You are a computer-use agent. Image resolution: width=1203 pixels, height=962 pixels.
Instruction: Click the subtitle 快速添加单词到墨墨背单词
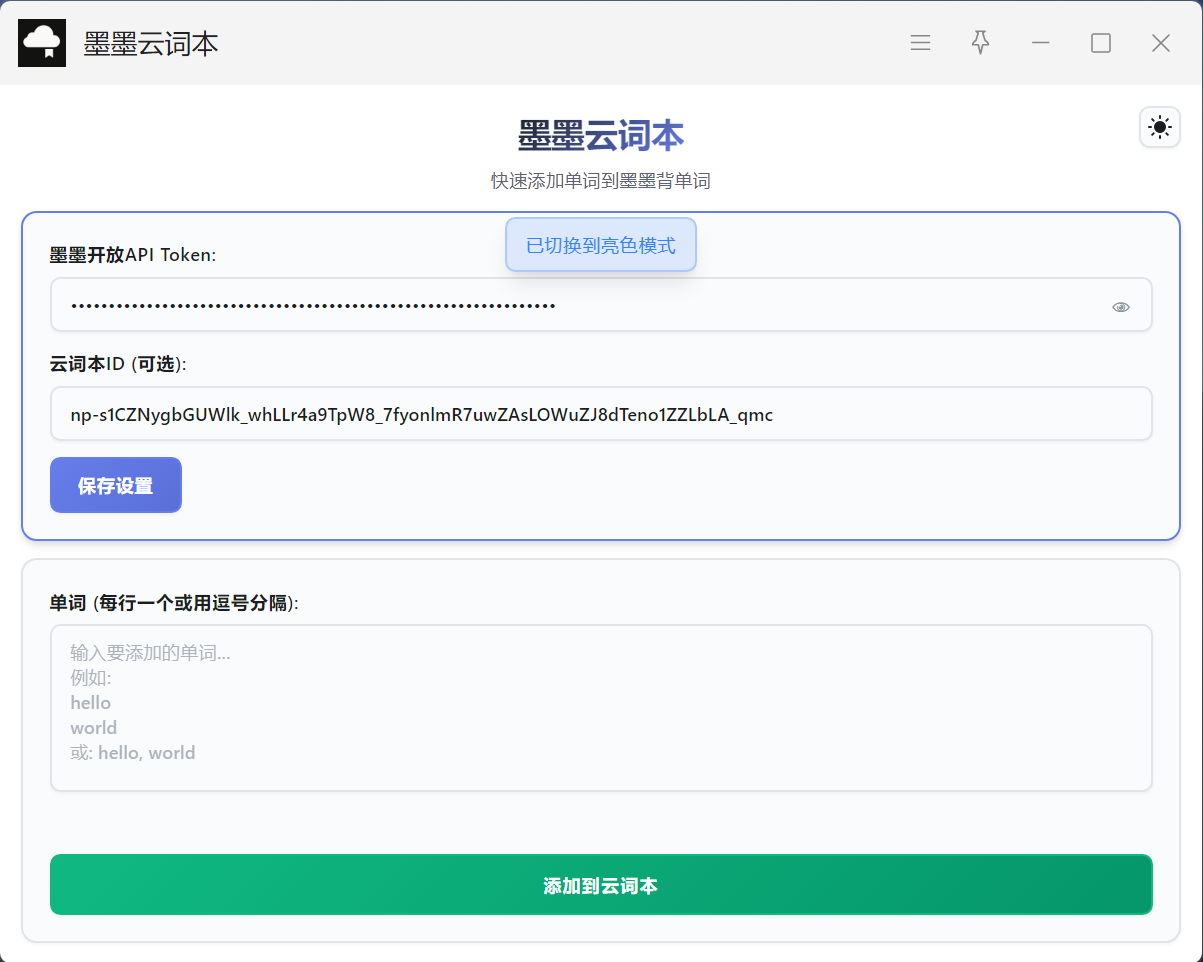click(601, 181)
